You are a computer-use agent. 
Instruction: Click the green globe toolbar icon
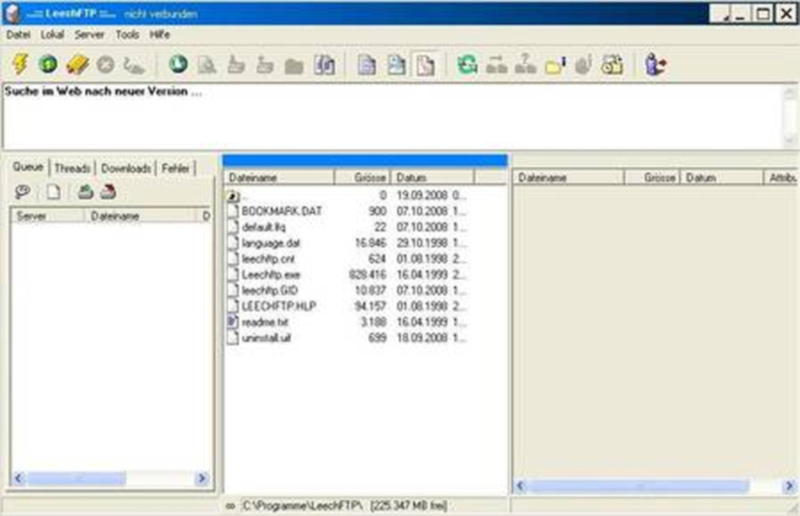pyautogui.click(x=48, y=64)
